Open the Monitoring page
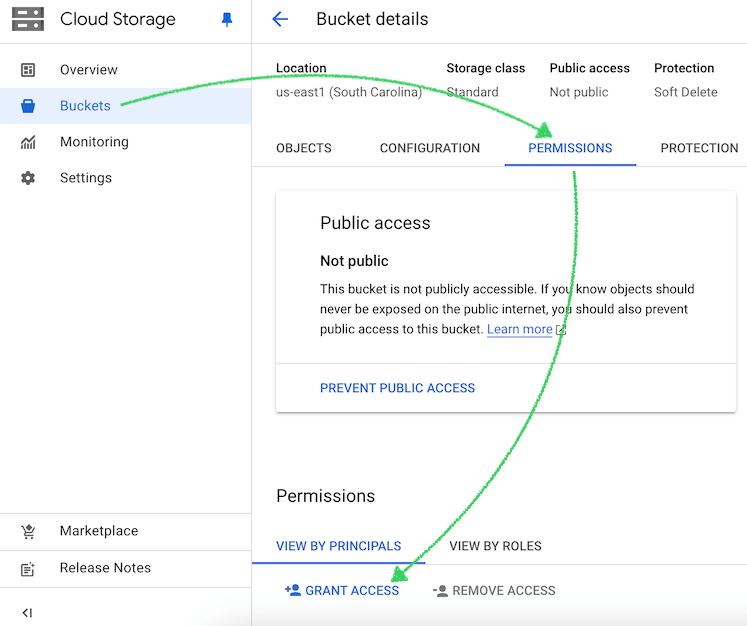 coord(94,142)
